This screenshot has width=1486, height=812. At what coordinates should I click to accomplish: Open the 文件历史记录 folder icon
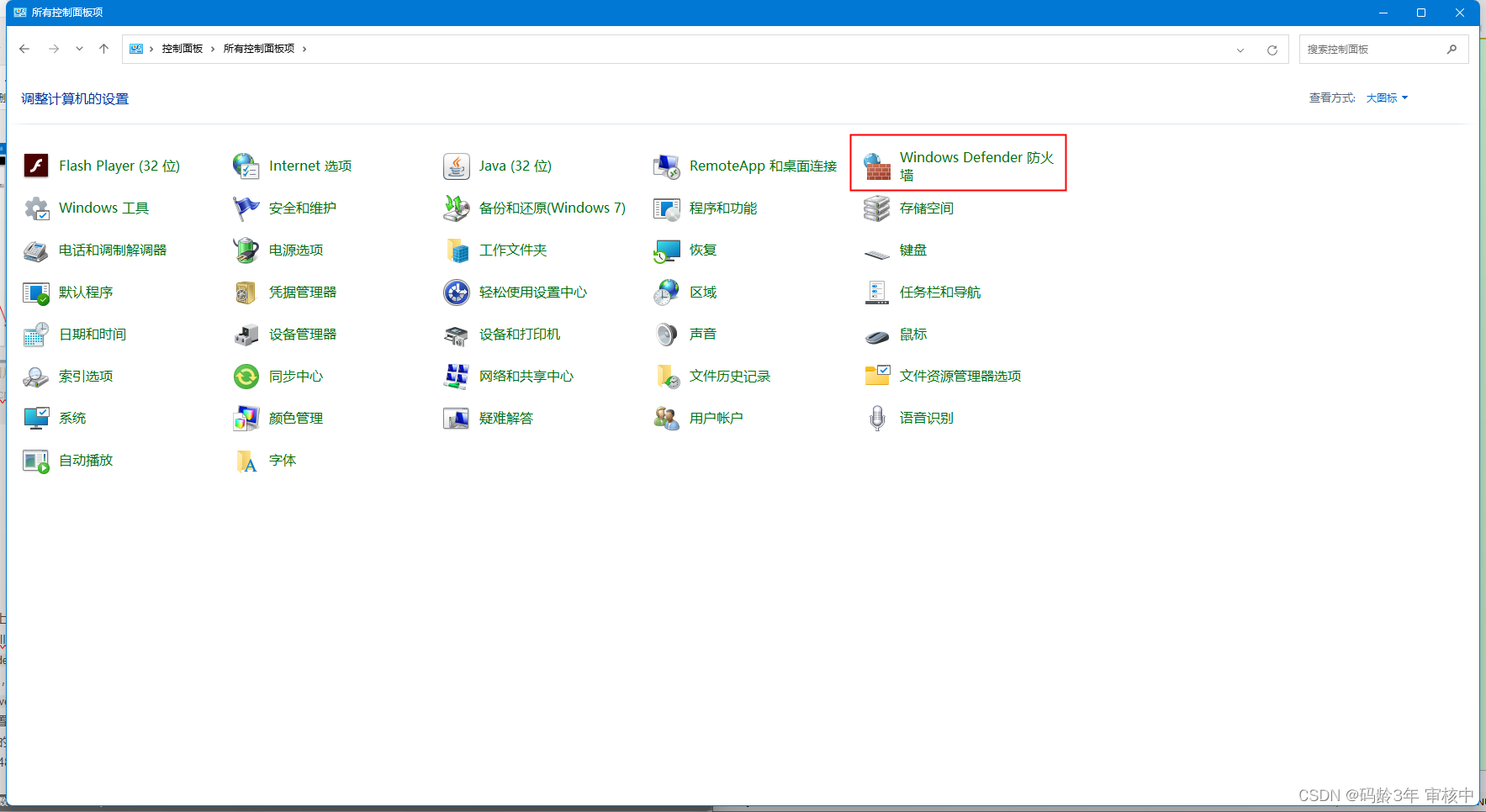click(x=667, y=377)
